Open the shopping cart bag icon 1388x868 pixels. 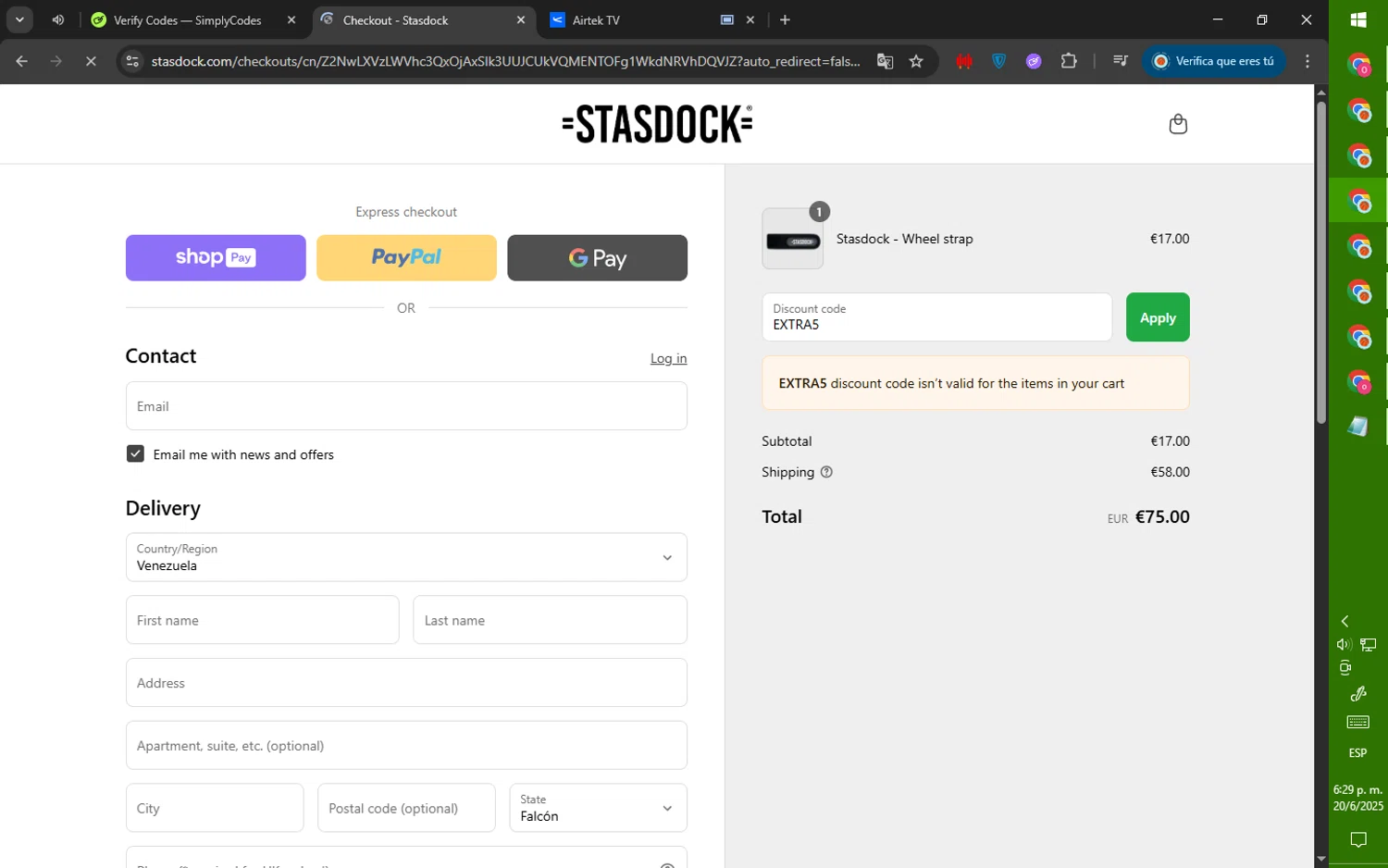point(1177,124)
